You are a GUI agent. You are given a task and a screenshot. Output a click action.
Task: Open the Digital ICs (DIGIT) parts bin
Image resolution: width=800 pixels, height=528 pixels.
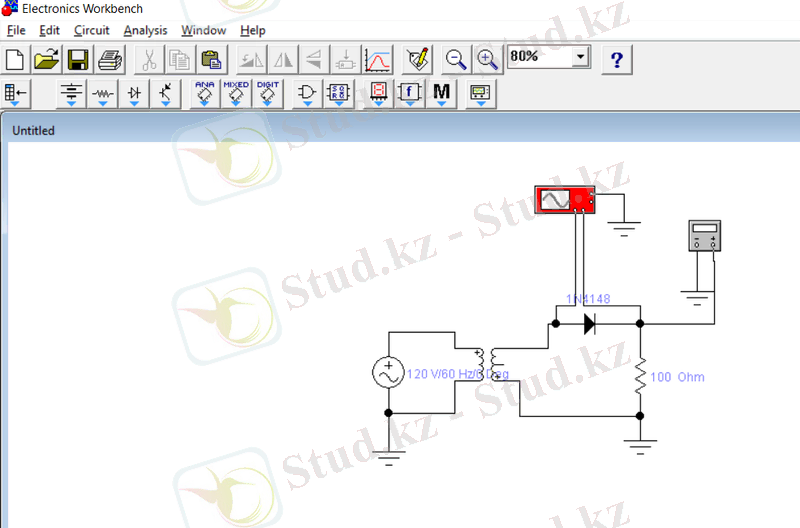(268, 94)
